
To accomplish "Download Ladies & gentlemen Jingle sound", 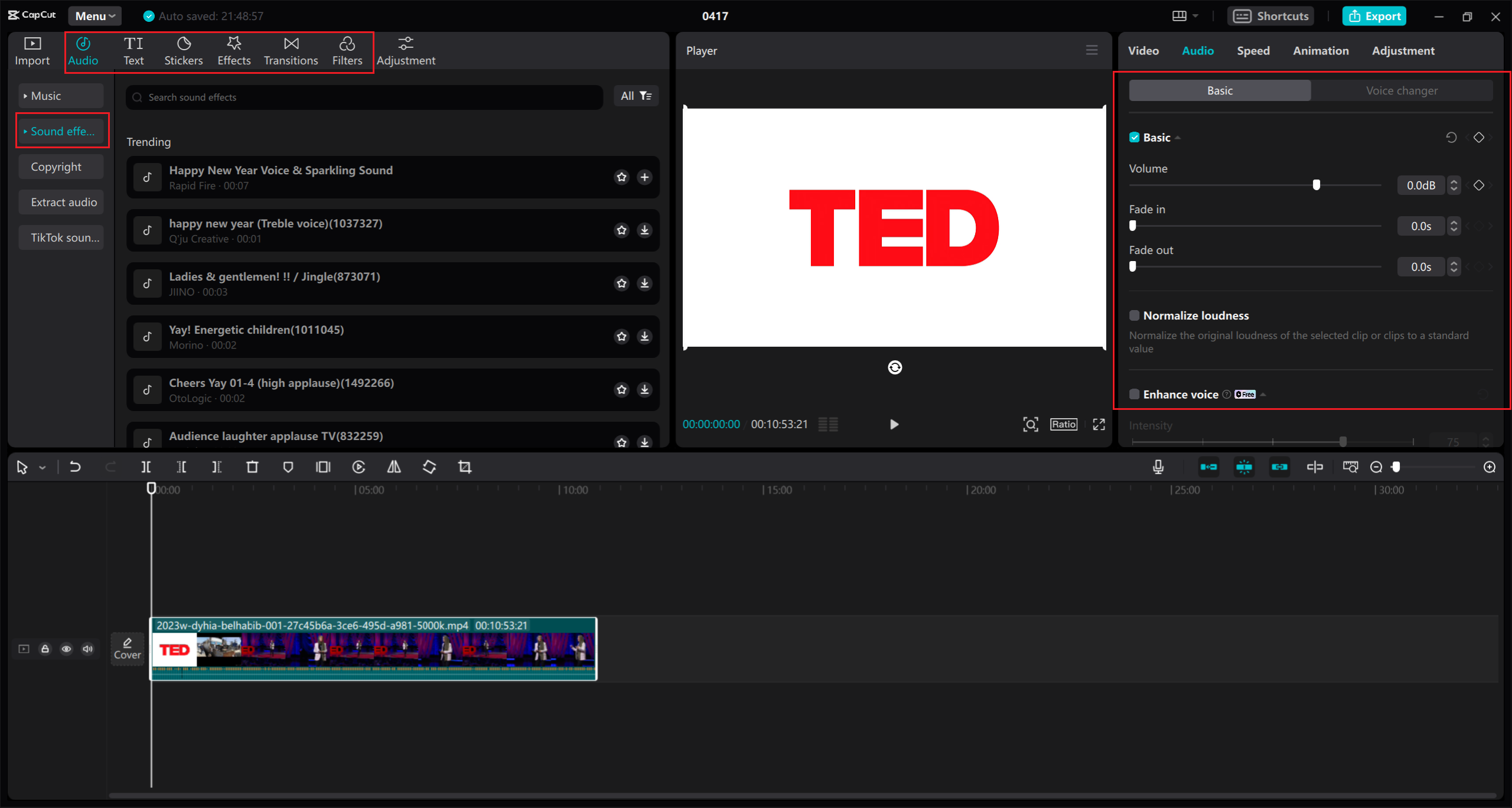I will tap(644, 284).
